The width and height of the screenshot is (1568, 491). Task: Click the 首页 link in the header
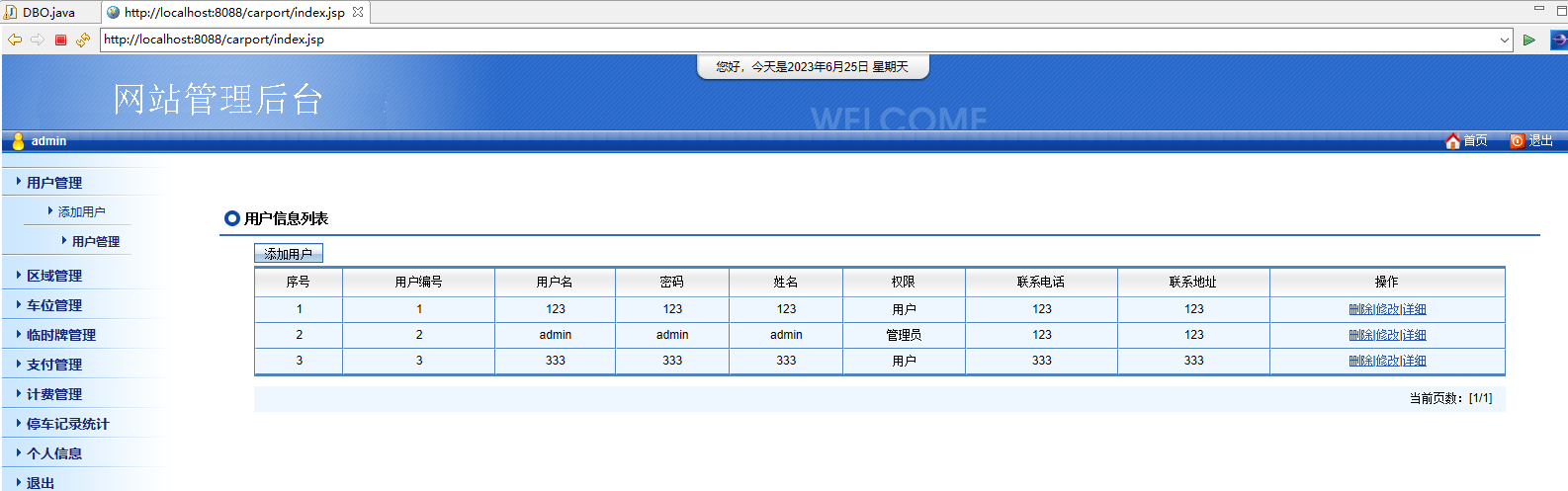point(1475,141)
